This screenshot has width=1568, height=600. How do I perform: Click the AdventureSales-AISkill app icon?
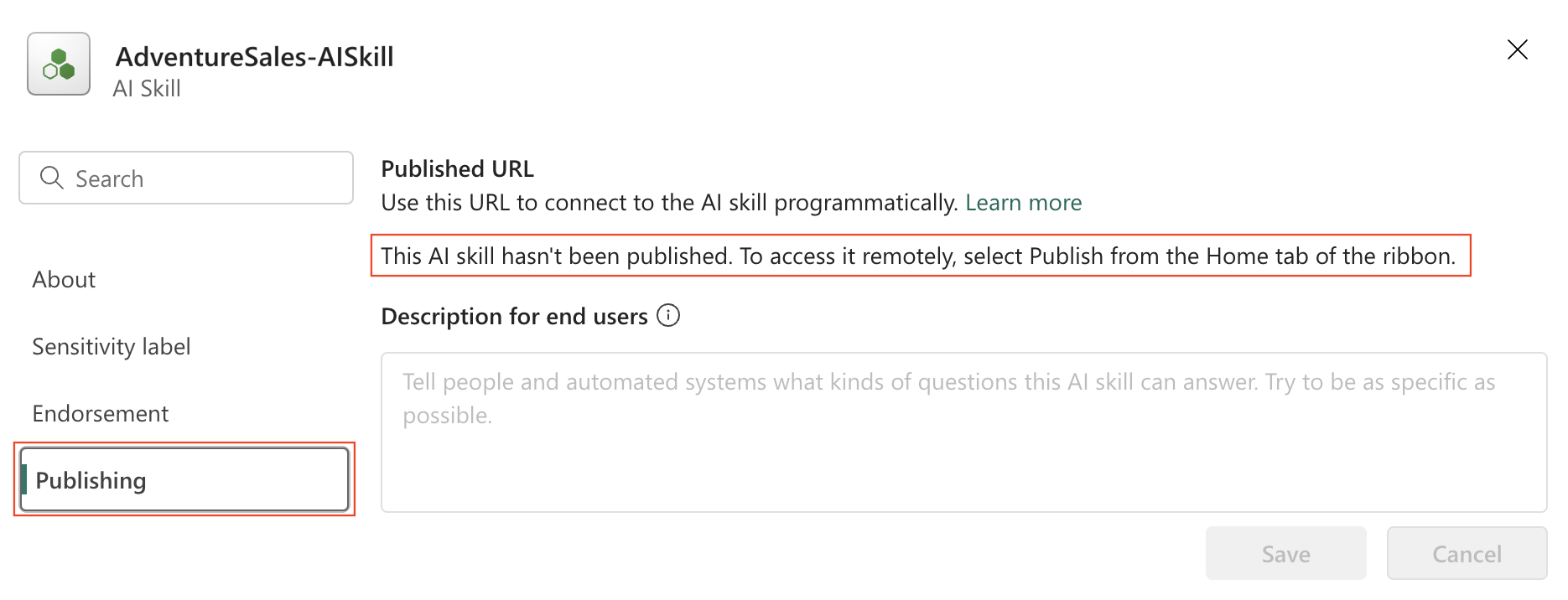58,64
